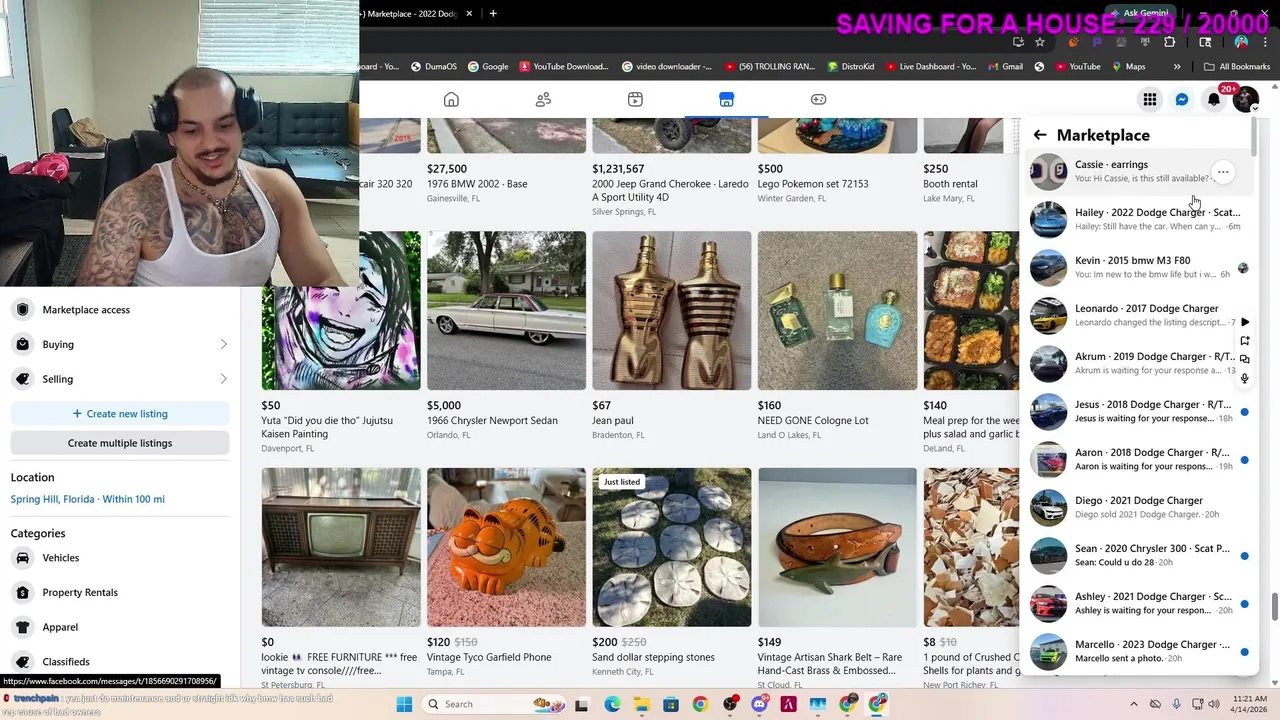Open Chrome extensions puzzle icon
Screen dimensions: 1280x720
tap(1170, 42)
